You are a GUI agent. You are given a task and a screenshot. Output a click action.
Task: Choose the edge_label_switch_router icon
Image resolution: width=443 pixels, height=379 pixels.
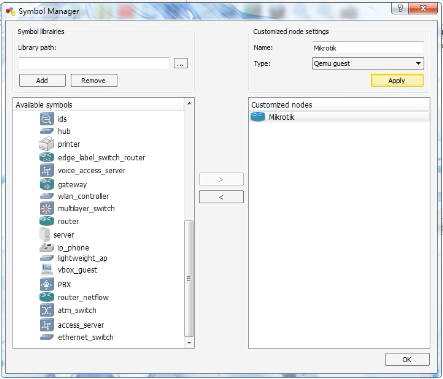point(47,157)
